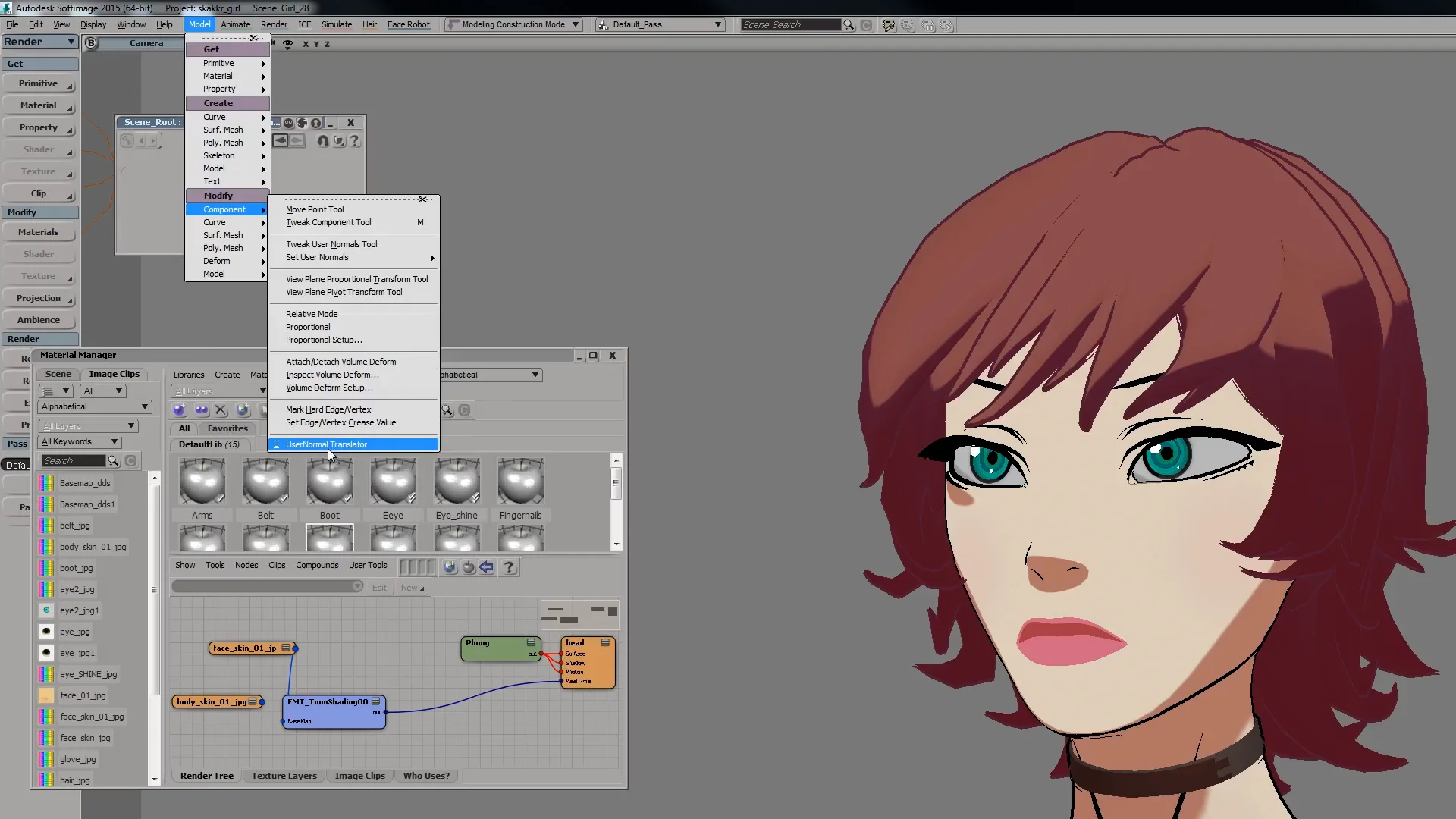1456x819 pixels.
Task: Click the create new material sphere icon
Action: [180, 410]
